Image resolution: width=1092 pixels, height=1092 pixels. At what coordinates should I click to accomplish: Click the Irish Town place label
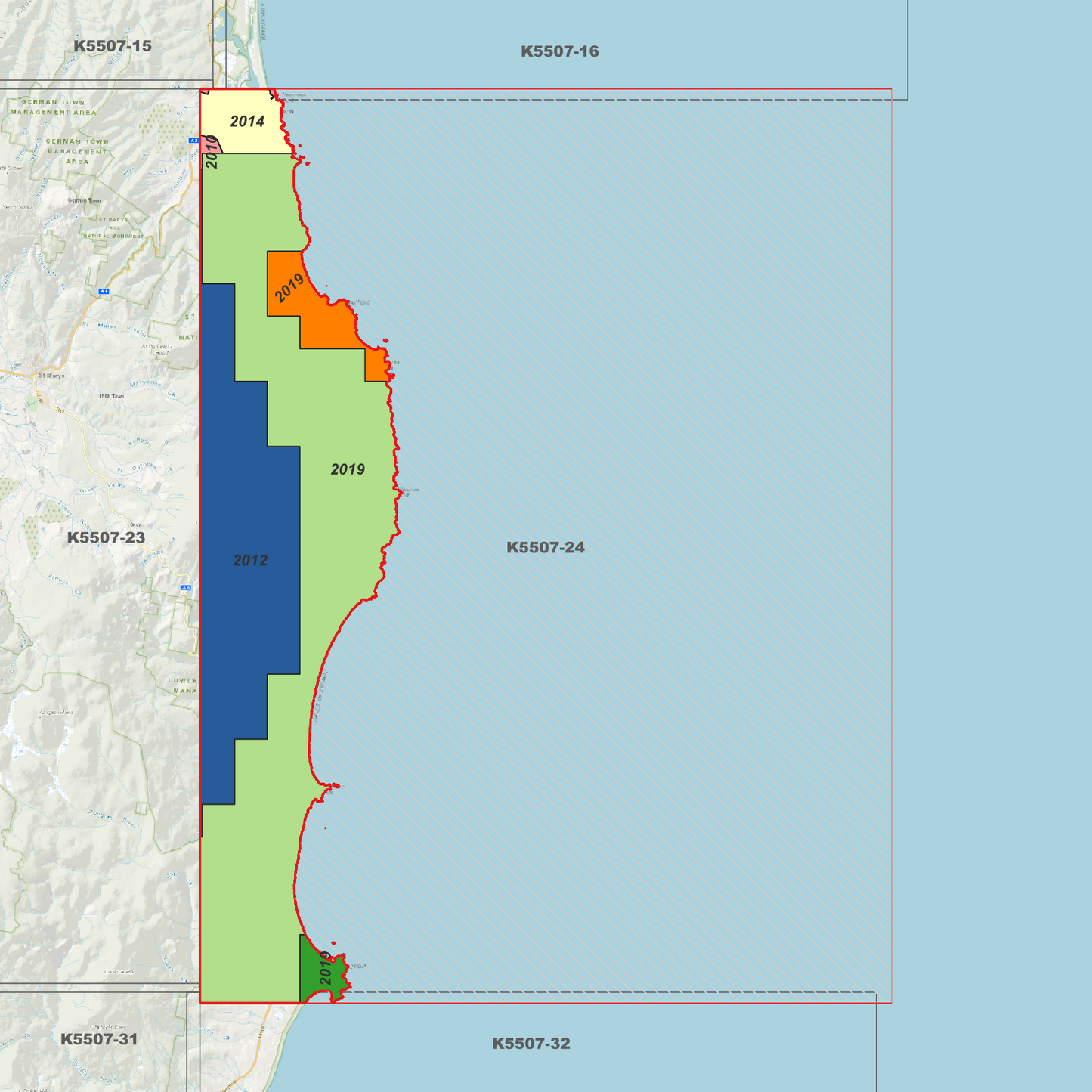(111, 396)
